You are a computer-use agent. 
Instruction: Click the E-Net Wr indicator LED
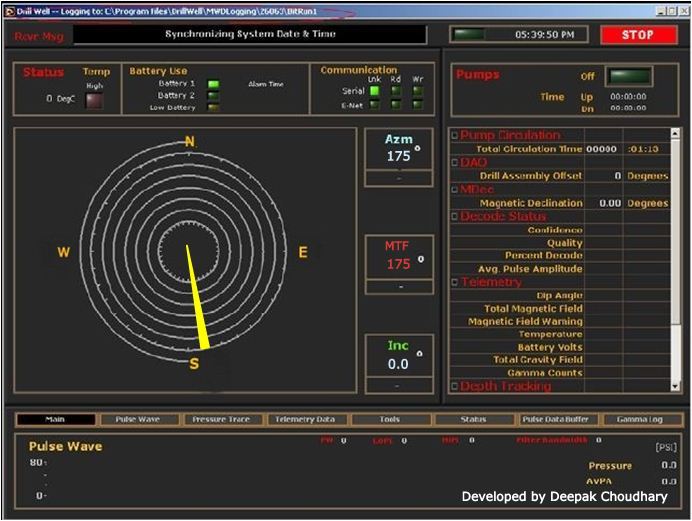[x=417, y=105]
